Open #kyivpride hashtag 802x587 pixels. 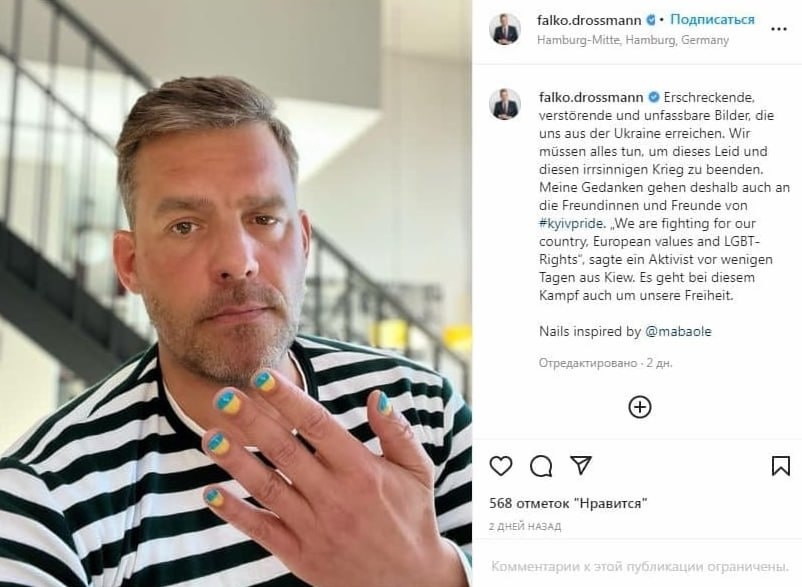[572, 223]
